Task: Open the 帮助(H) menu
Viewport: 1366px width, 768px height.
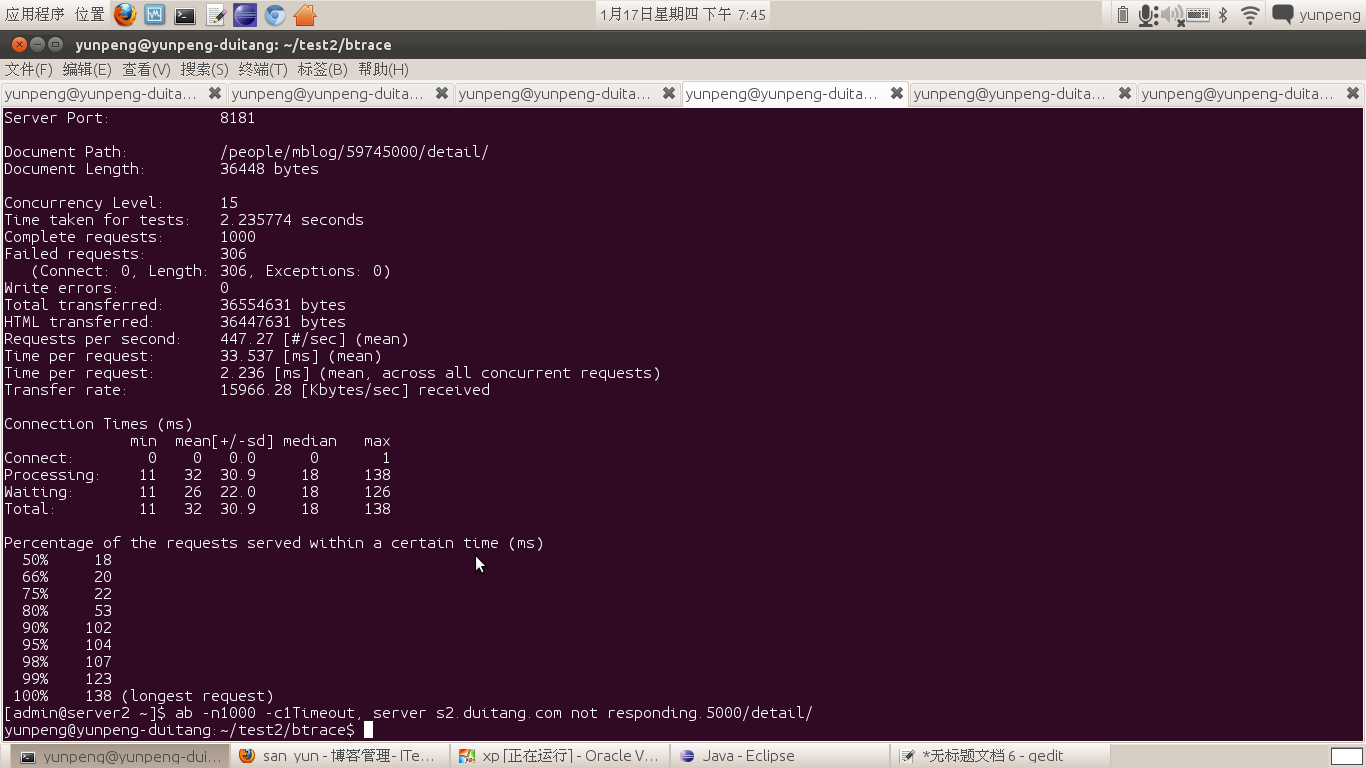Action: coord(383,69)
